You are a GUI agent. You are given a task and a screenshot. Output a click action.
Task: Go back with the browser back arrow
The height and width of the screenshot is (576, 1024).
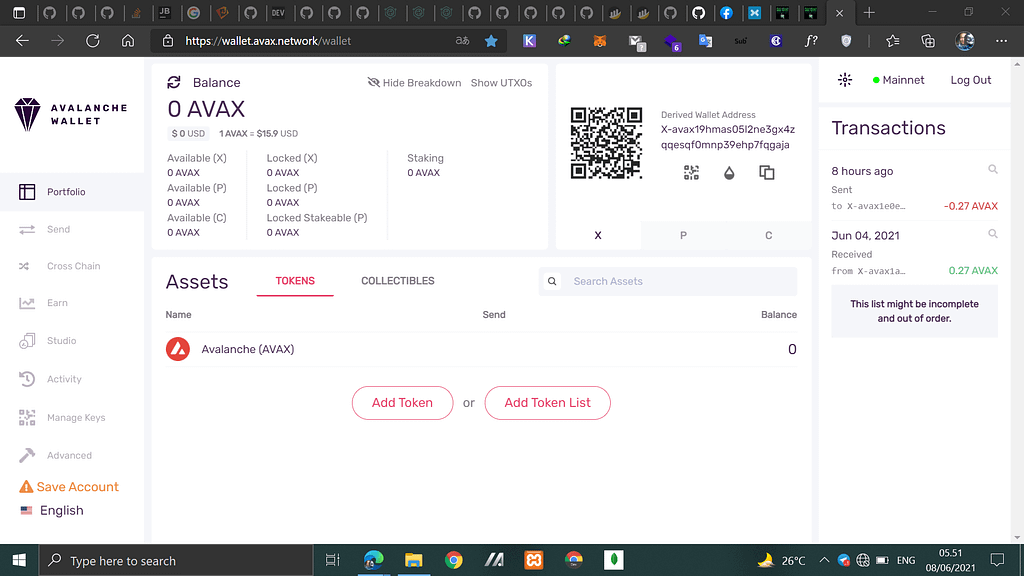pos(22,40)
